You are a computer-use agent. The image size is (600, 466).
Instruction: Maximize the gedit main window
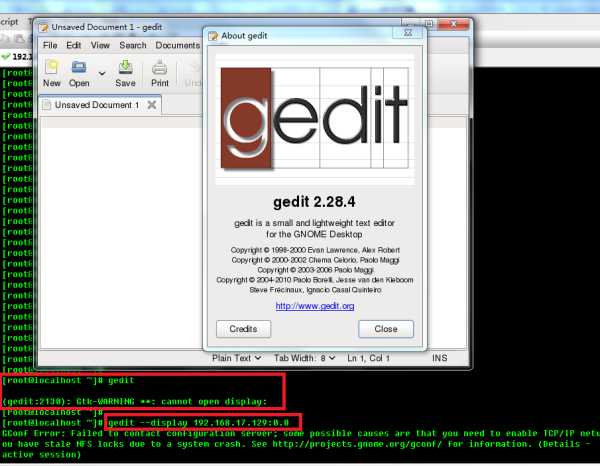pos(429,24)
